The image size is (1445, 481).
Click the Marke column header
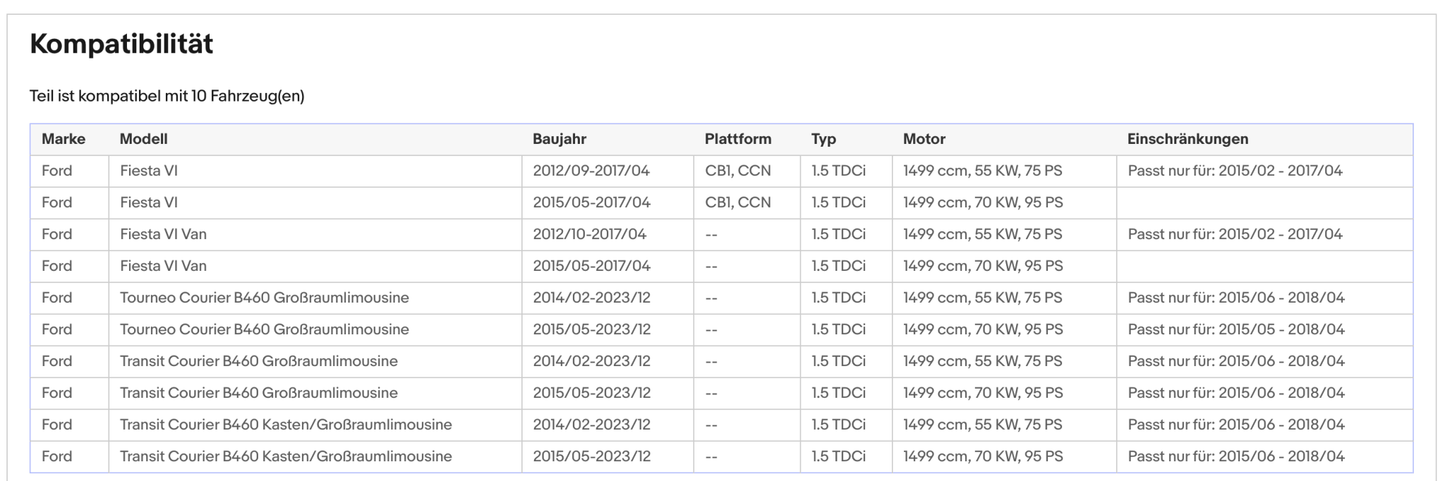(x=63, y=139)
